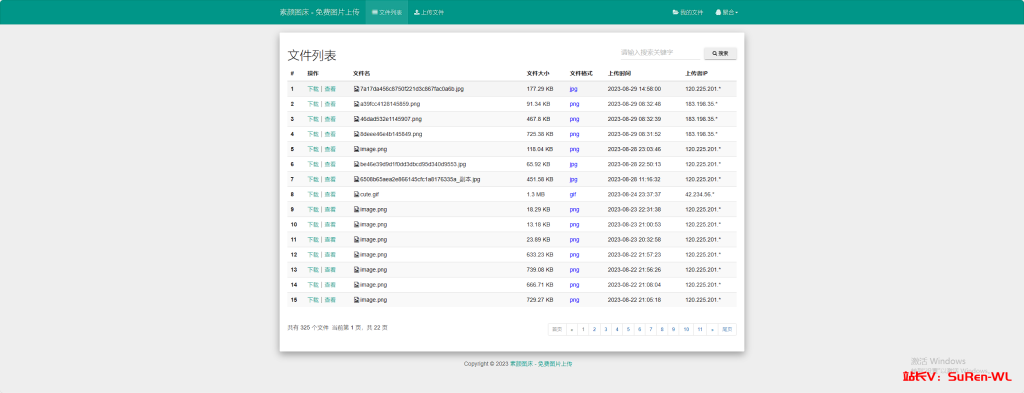
Task: Click file icon in row 10 image.png
Action: tap(357, 224)
